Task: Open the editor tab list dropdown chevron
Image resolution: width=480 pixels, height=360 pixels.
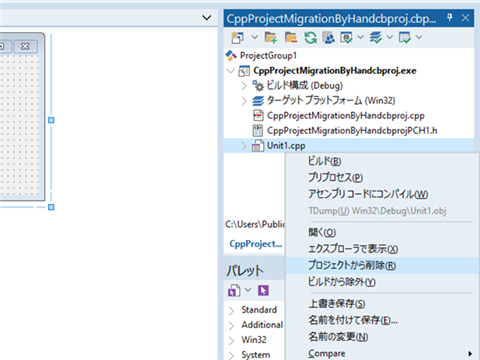Action: coord(207,18)
